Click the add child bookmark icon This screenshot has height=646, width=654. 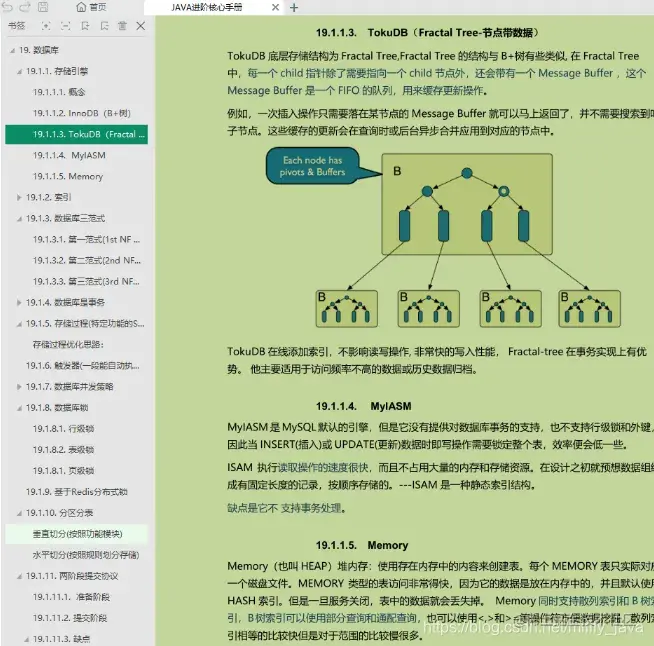[104, 26]
